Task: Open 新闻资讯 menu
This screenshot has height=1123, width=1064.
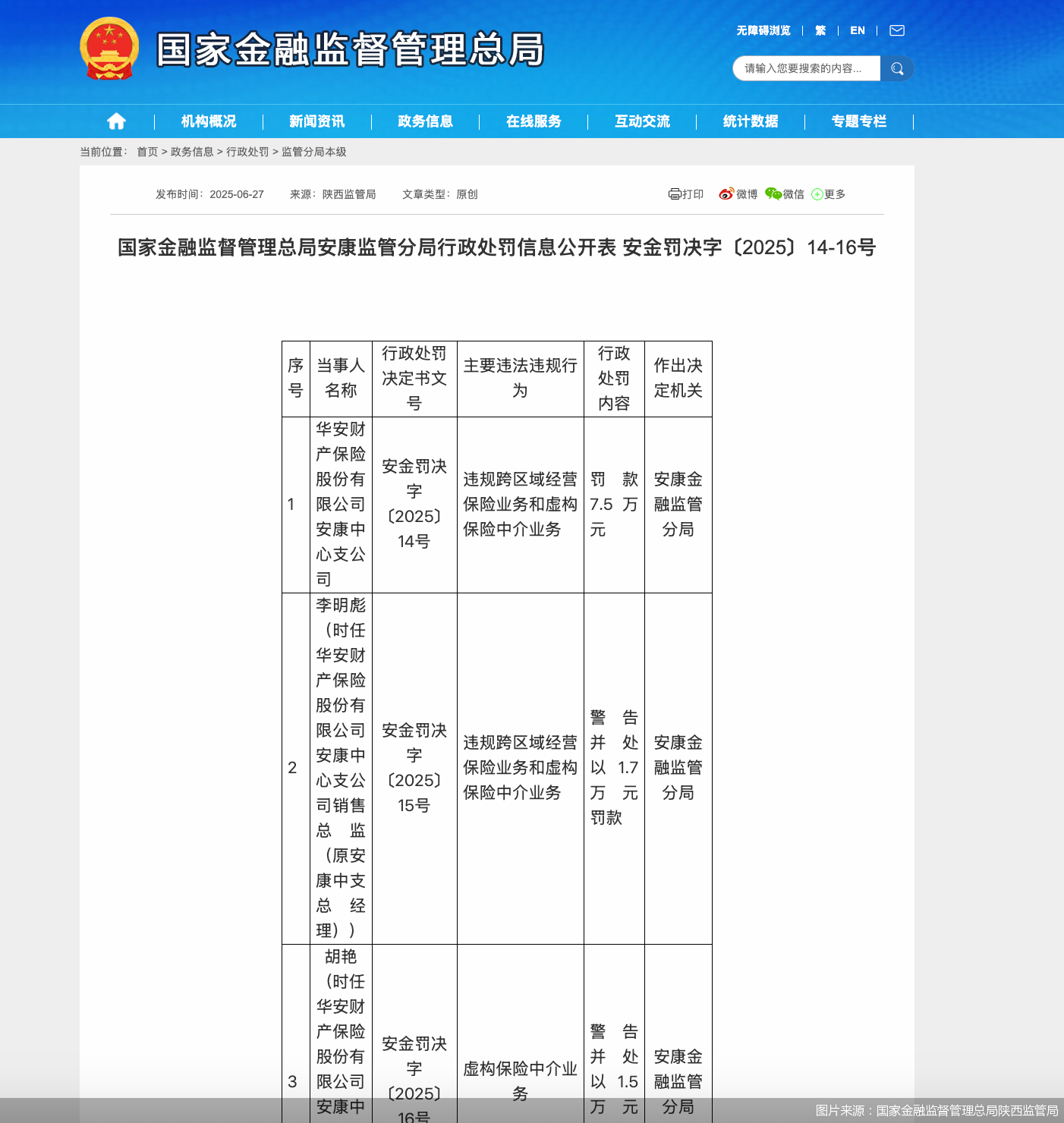Action: click(x=317, y=121)
